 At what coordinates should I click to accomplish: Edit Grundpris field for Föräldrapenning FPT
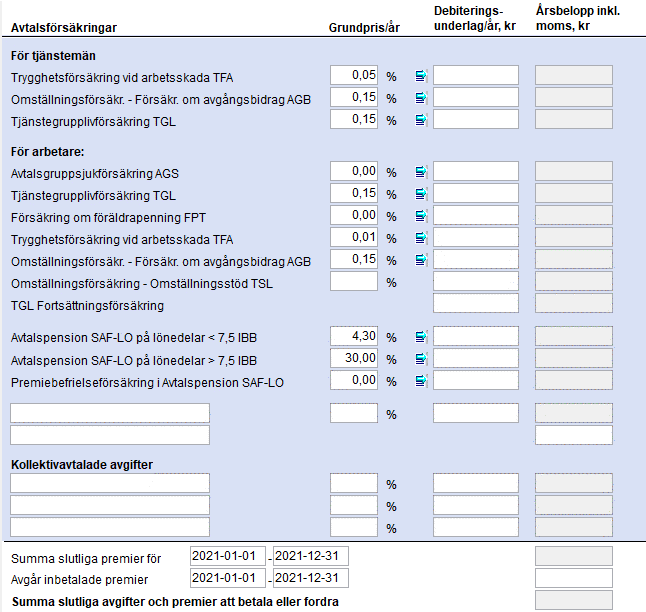[x=354, y=215]
